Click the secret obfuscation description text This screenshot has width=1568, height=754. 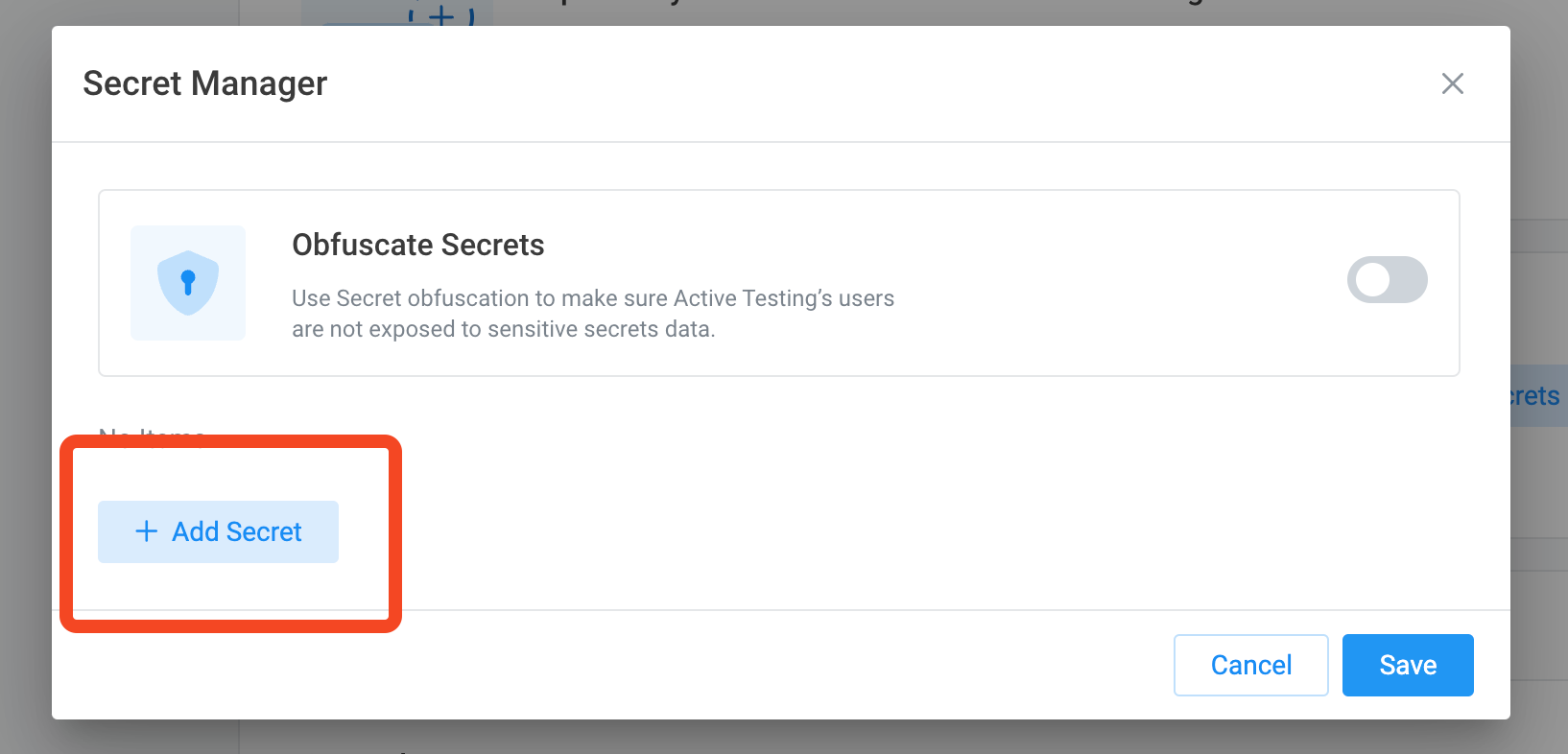[593, 314]
